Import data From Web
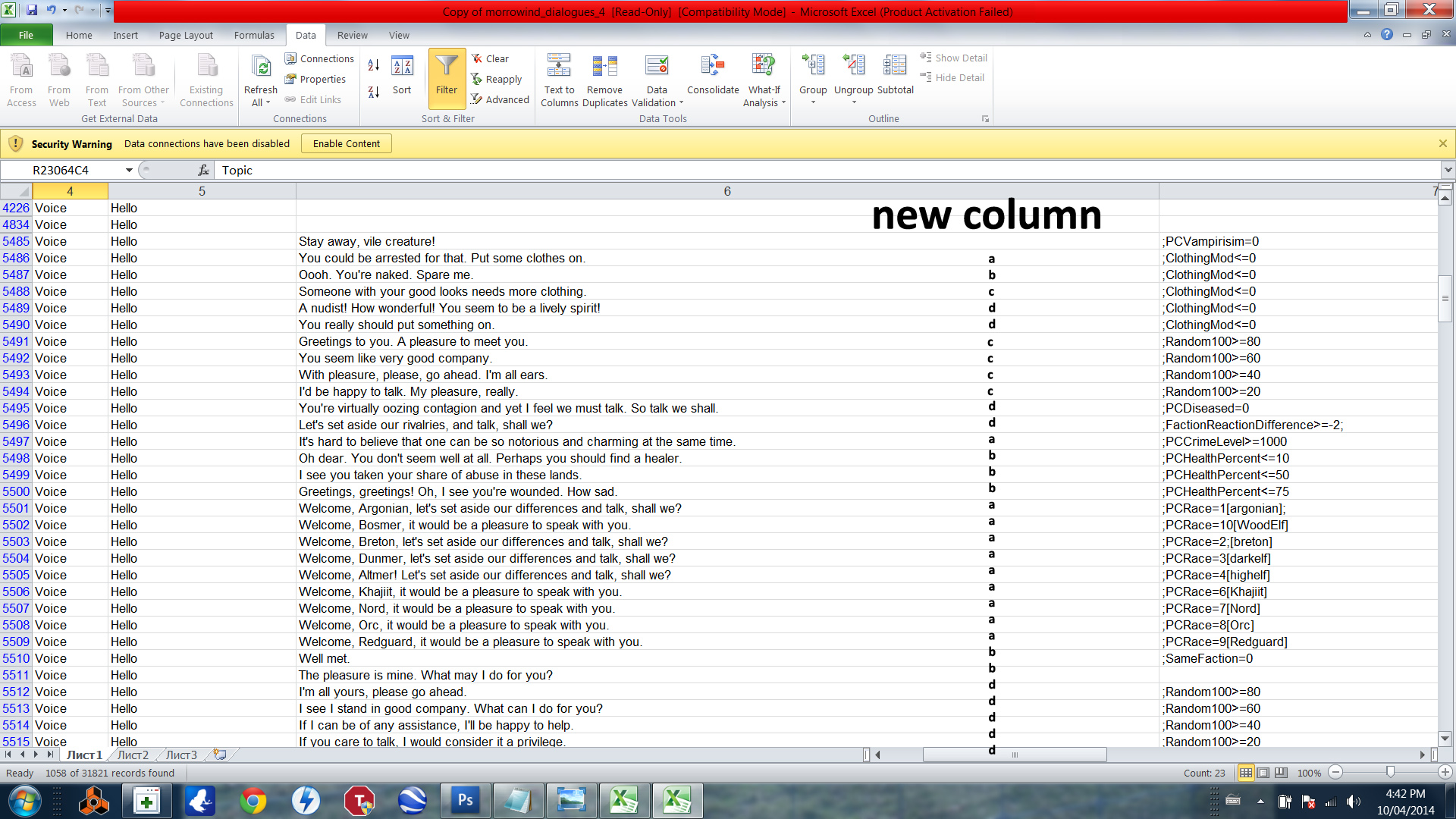 [x=59, y=80]
